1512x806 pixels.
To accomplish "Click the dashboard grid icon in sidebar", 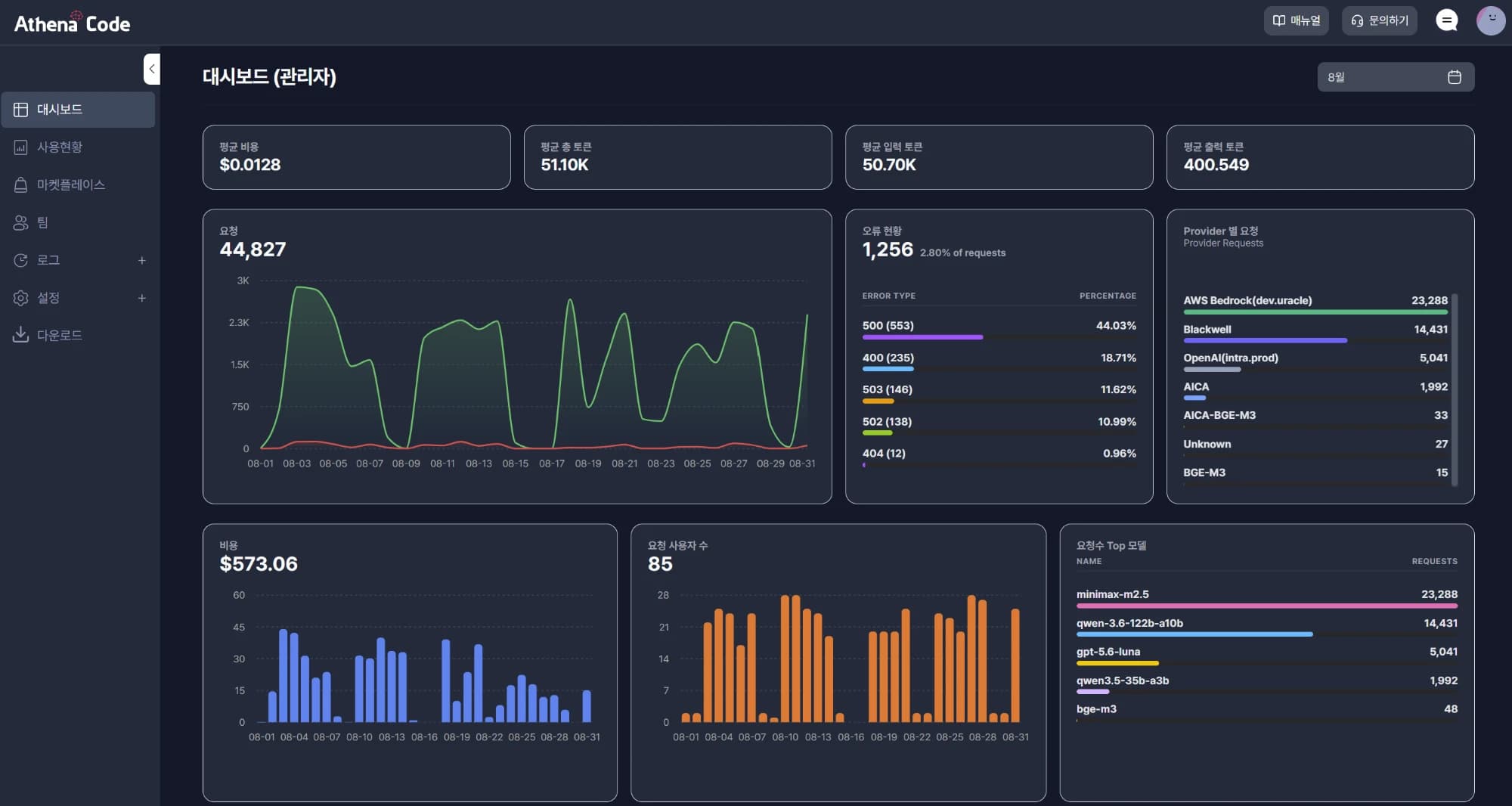I will [x=21, y=110].
